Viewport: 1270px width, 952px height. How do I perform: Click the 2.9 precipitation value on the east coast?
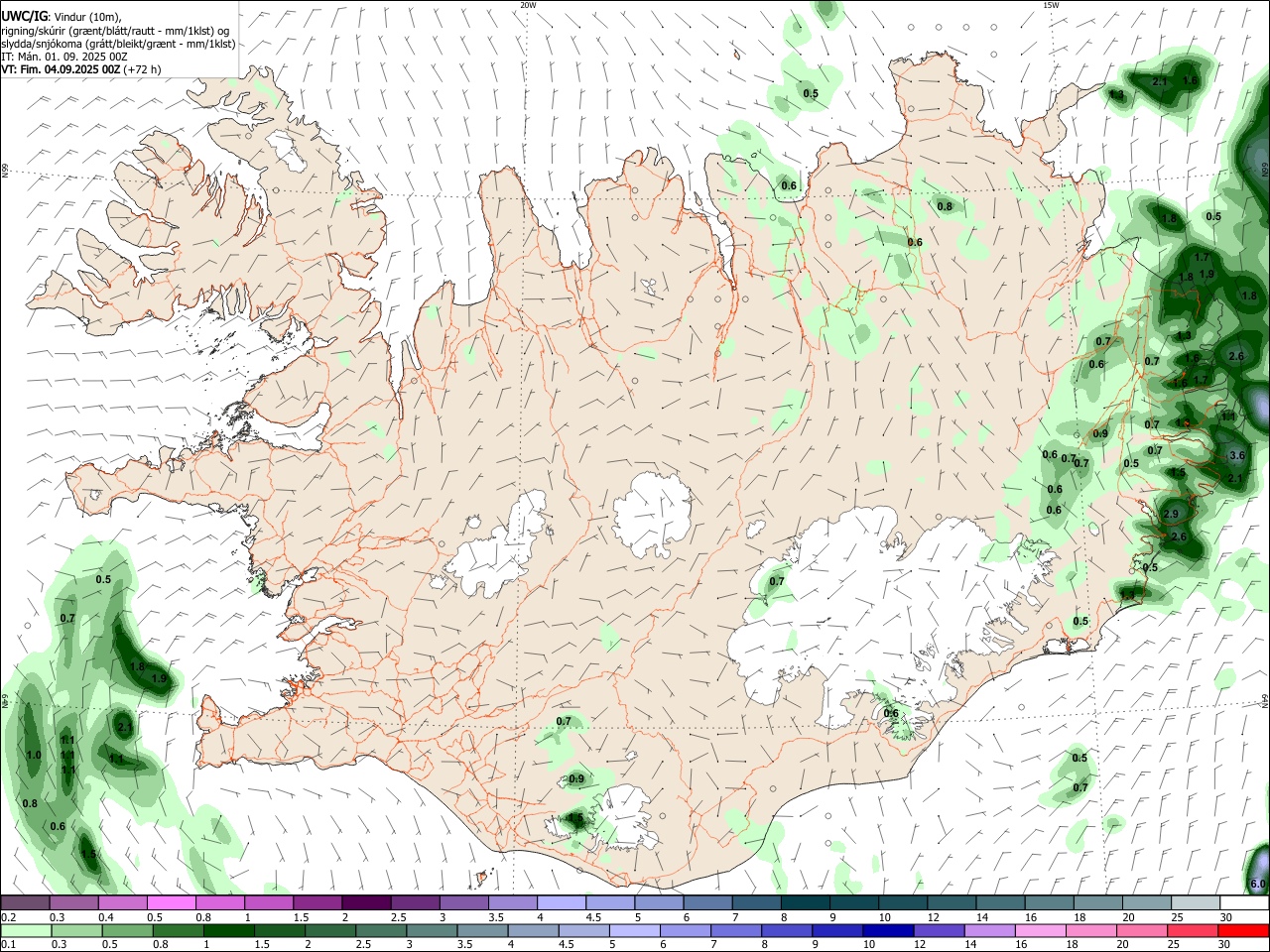[x=1171, y=515]
